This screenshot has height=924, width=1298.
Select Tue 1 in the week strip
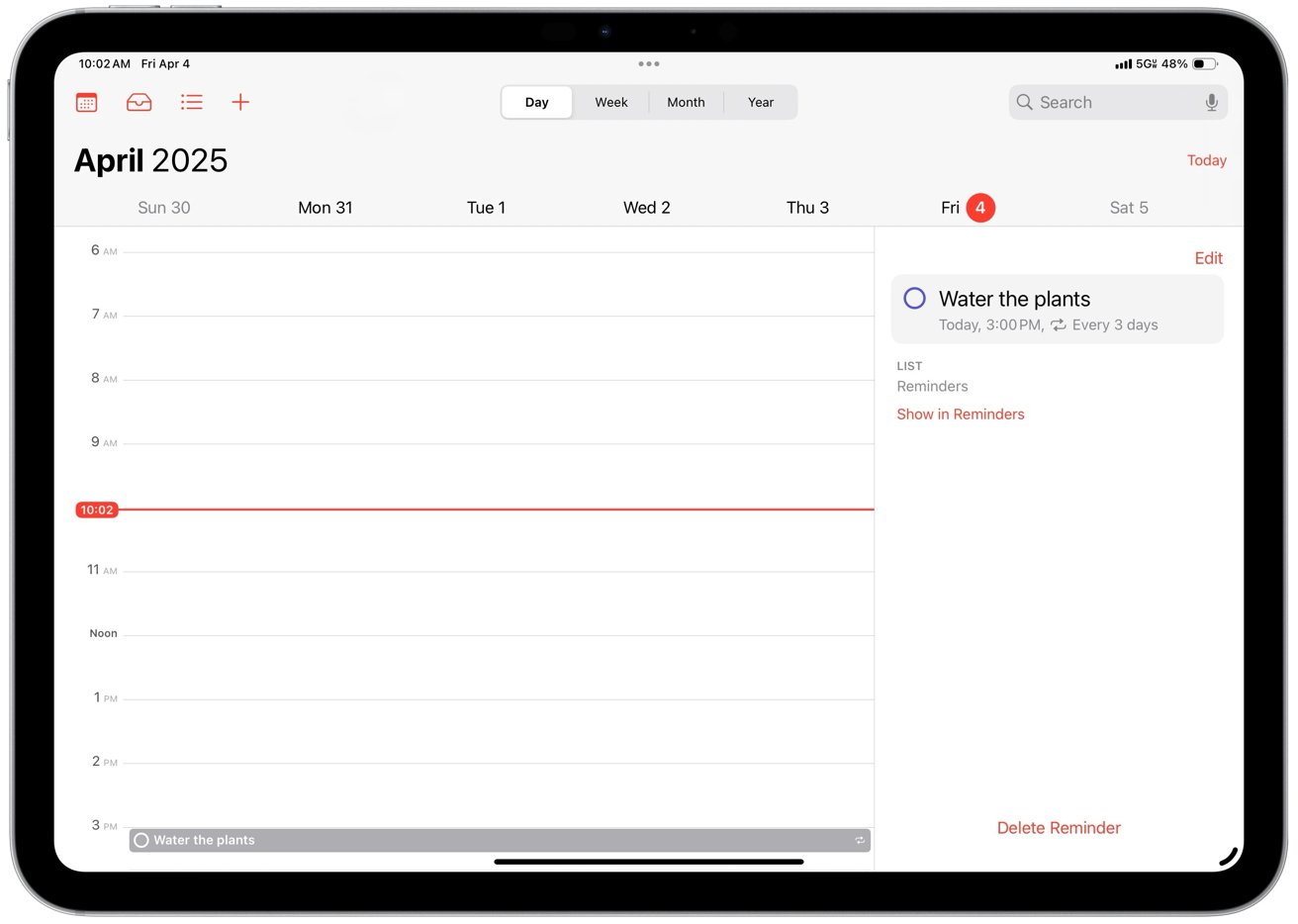pyautogui.click(x=486, y=208)
